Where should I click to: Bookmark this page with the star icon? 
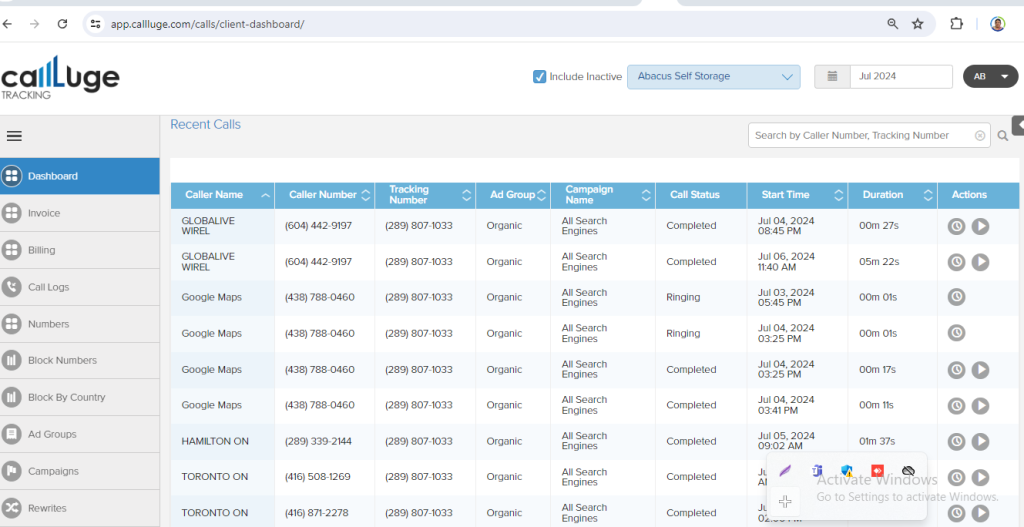point(918,24)
